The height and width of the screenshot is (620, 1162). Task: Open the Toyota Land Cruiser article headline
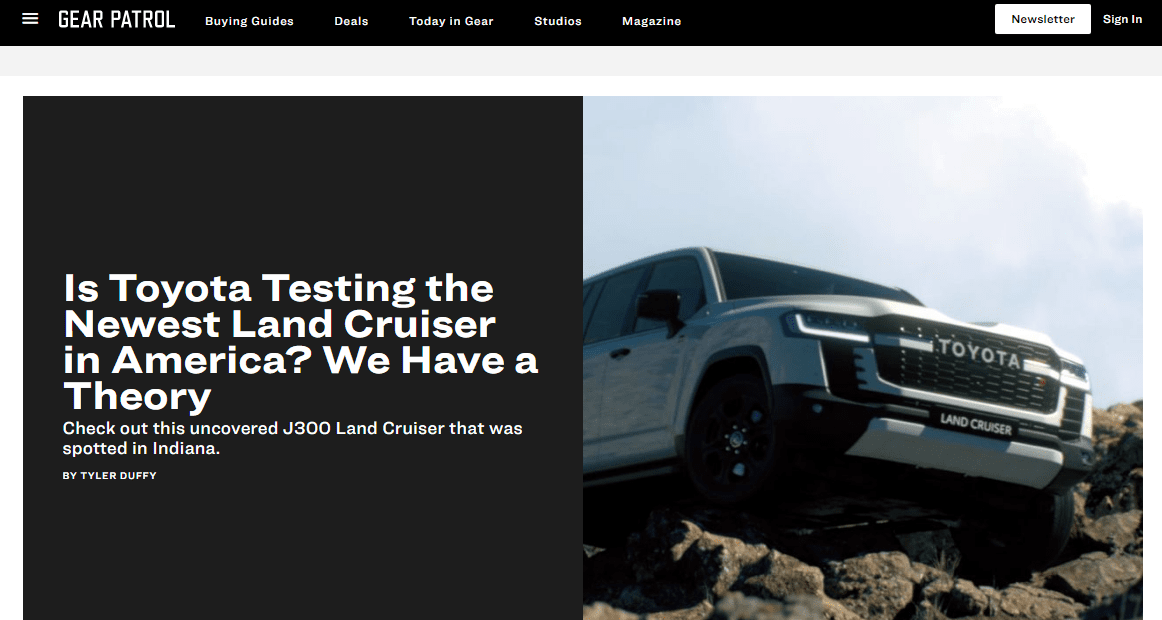tap(300, 341)
